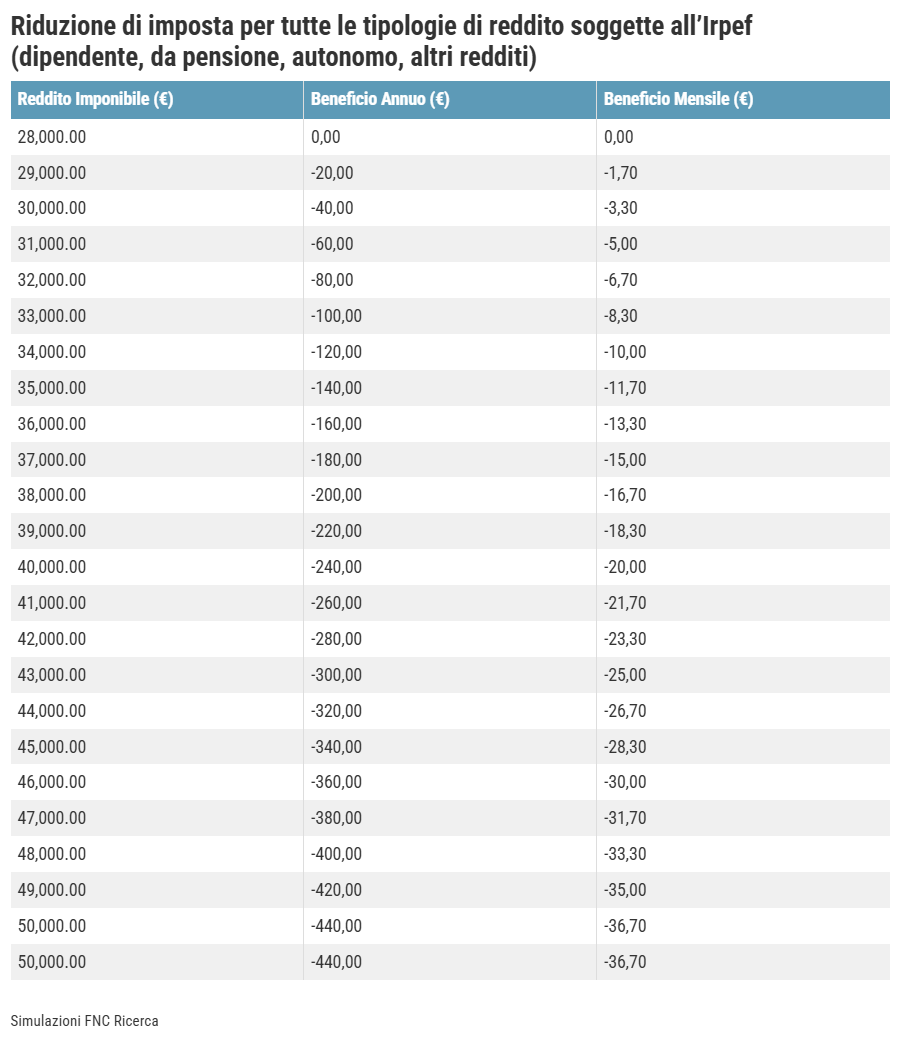Select the 28,000.00 income cell
This screenshot has height=1040, width=900.
point(52,137)
